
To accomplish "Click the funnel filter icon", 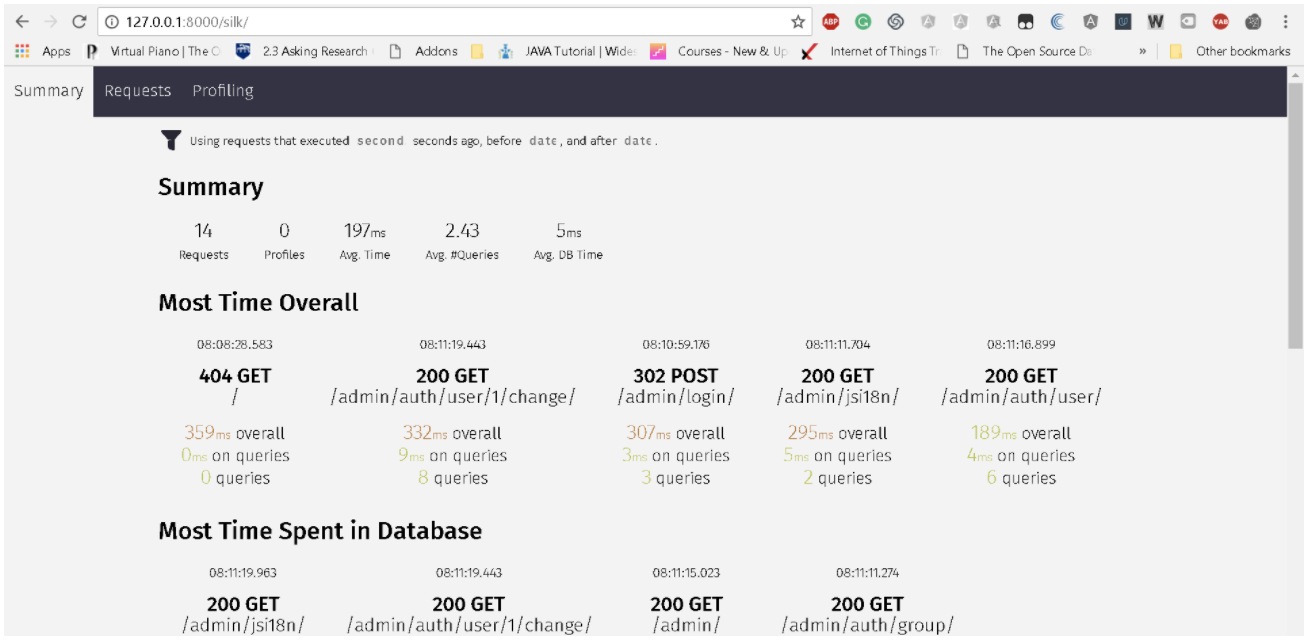I will pos(171,140).
